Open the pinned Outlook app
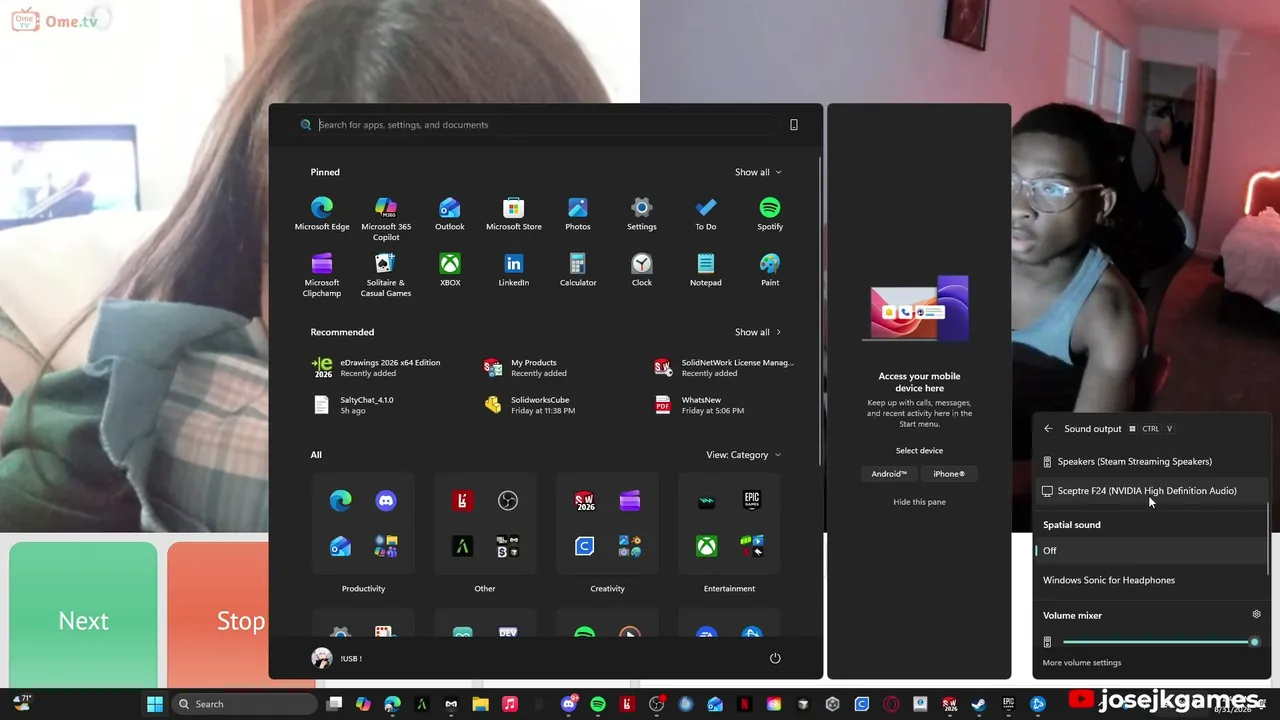Screen dimensions: 1280x720 pos(450,214)
